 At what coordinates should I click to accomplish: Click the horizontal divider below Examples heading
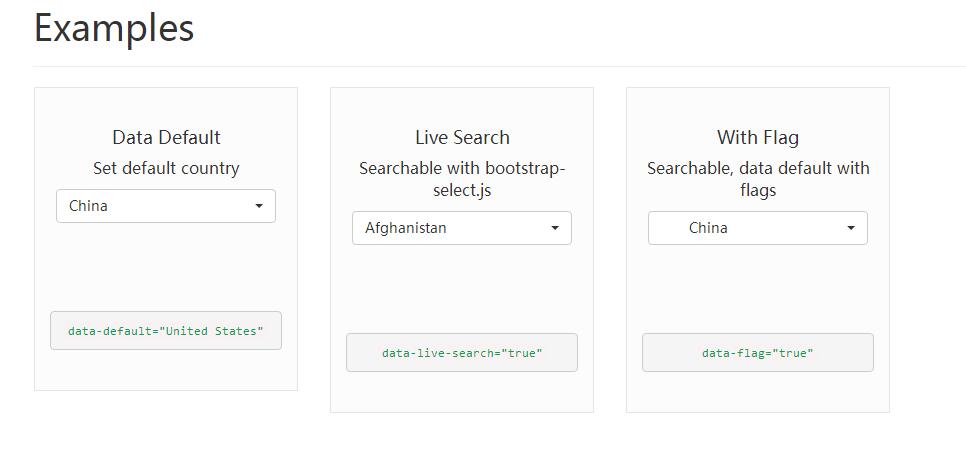(x=500, y=66)
